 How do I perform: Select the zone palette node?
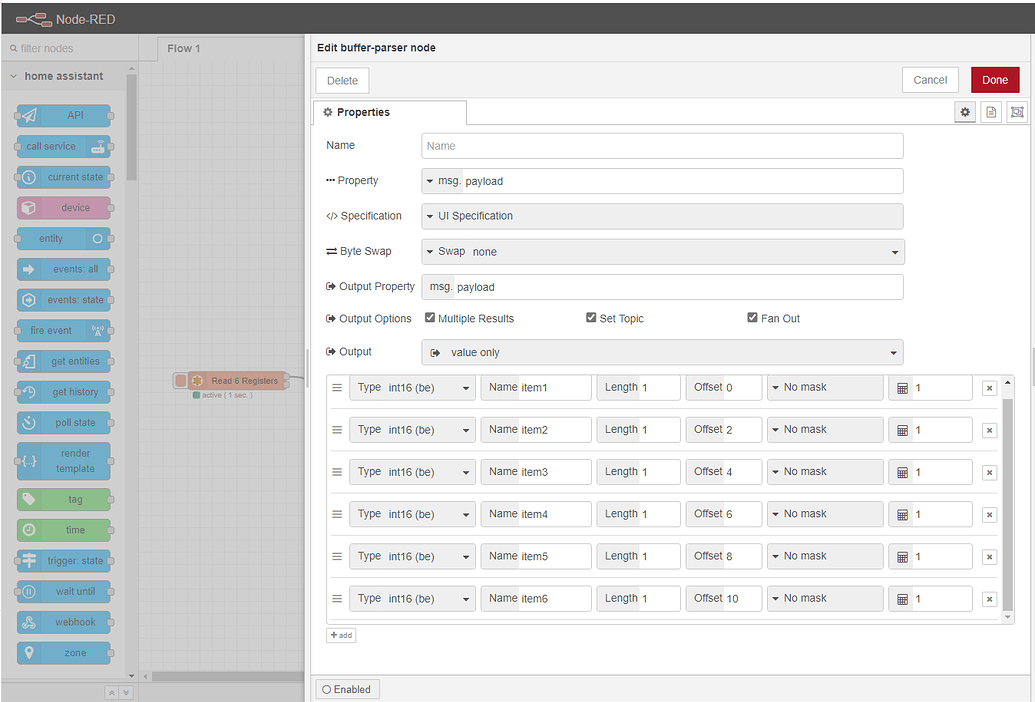click(x=64, y=653)
